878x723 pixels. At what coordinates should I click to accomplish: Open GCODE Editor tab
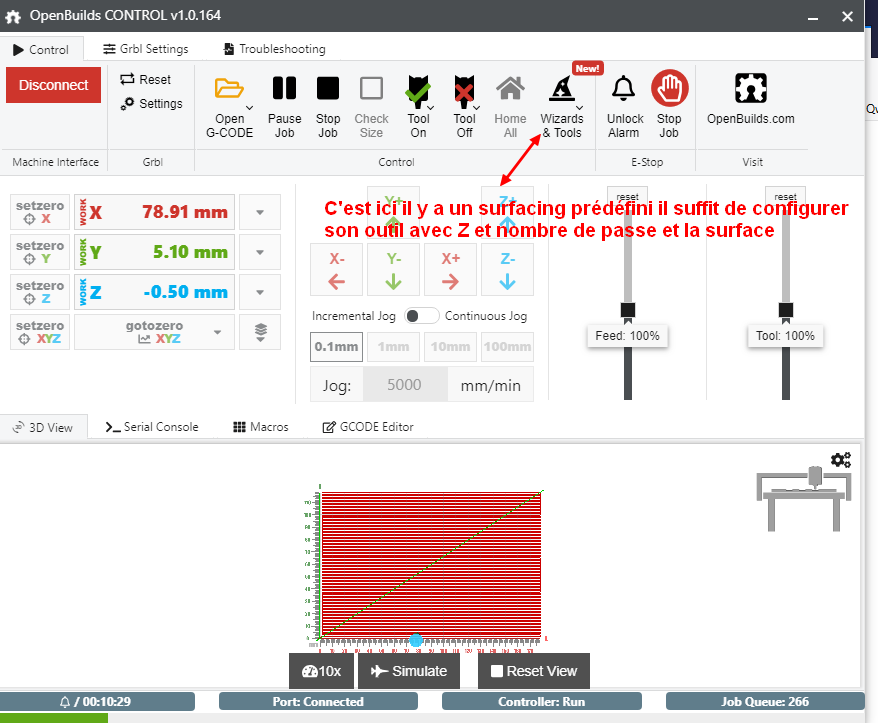coord(368,427)
